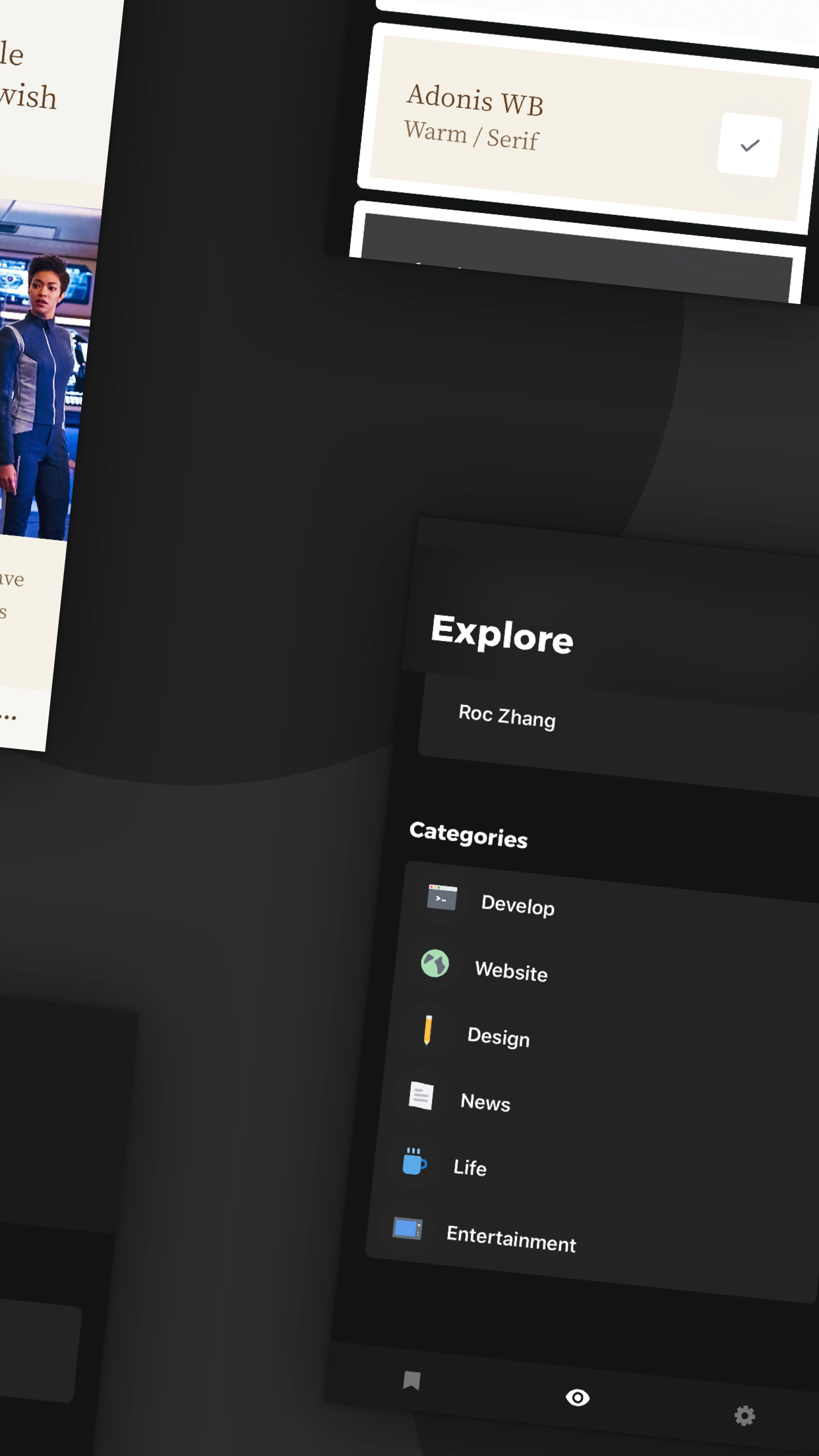Select the Explore eye tab icon
The width and height of the screenshot is (819, 1456).
(578, 1397)
